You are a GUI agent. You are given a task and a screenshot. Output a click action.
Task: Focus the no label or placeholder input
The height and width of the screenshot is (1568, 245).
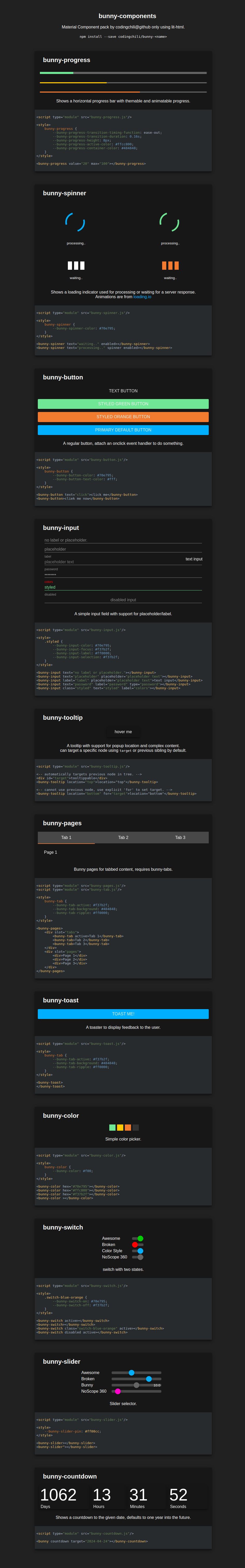[x=123, y=540]
